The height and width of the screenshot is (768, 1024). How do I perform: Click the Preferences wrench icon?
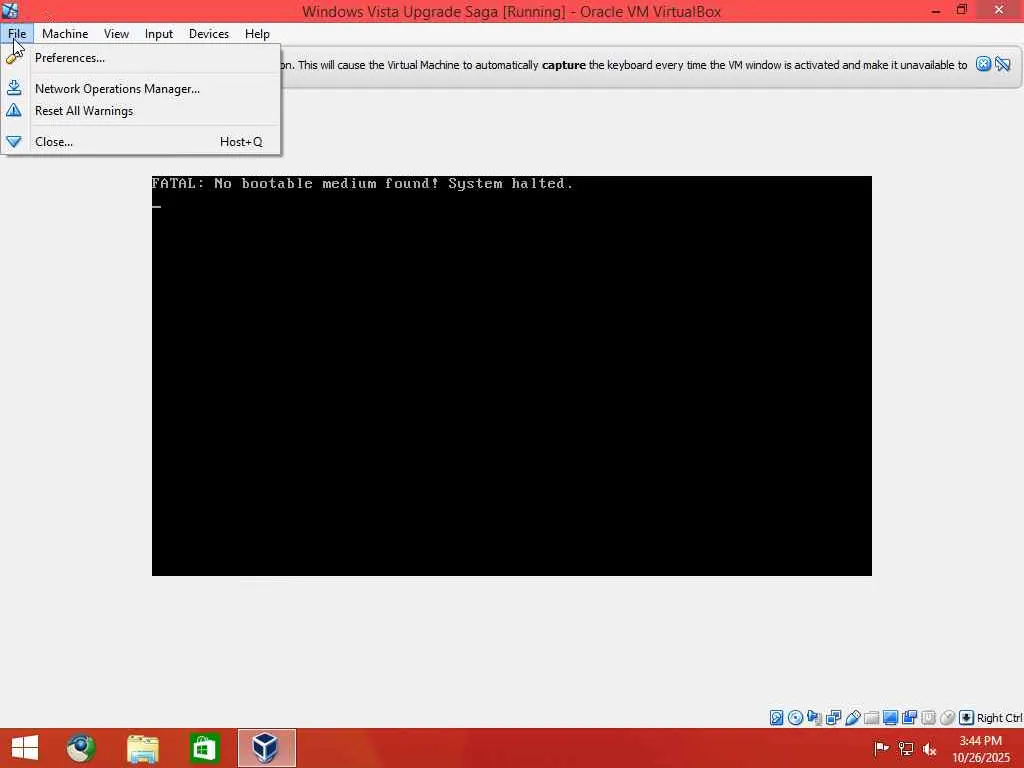pos(14,57)
